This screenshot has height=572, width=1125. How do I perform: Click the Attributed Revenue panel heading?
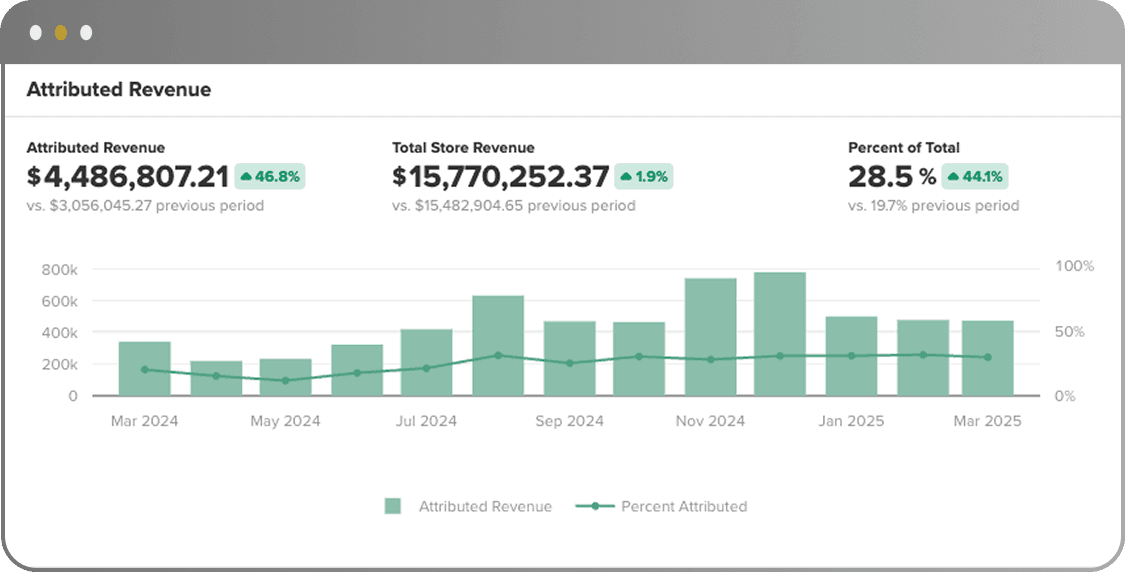click(x=118, y=90)
